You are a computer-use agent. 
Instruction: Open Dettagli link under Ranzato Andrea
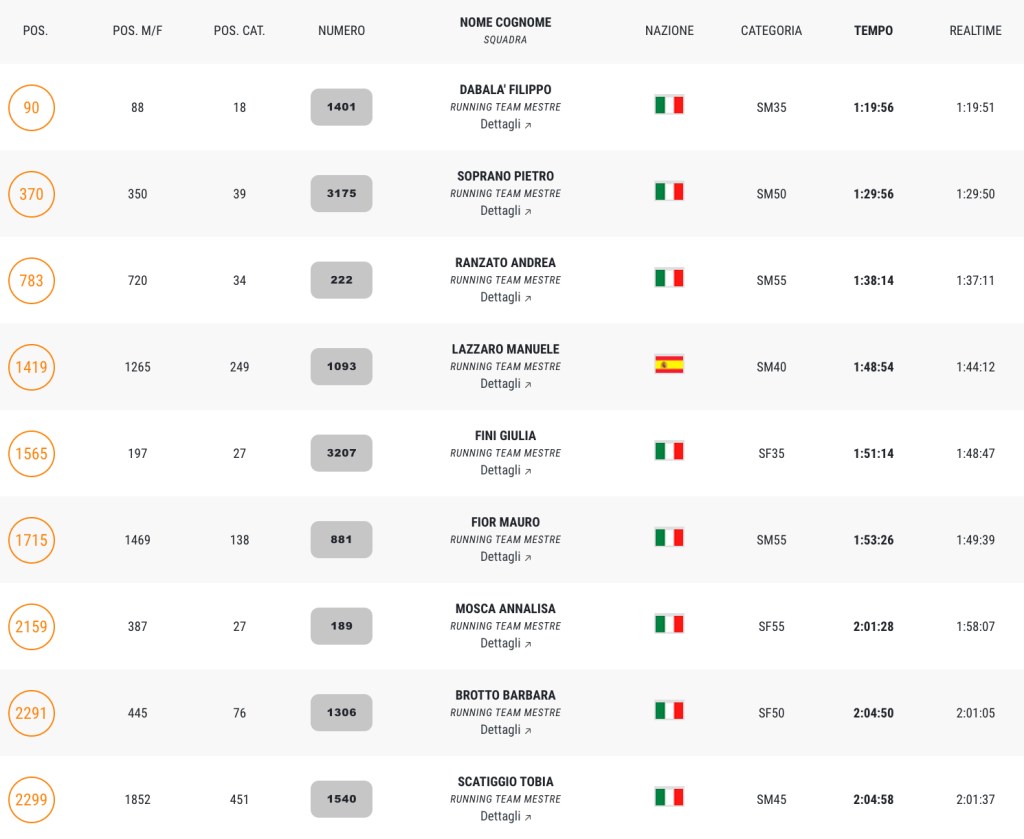coord(505,297)
